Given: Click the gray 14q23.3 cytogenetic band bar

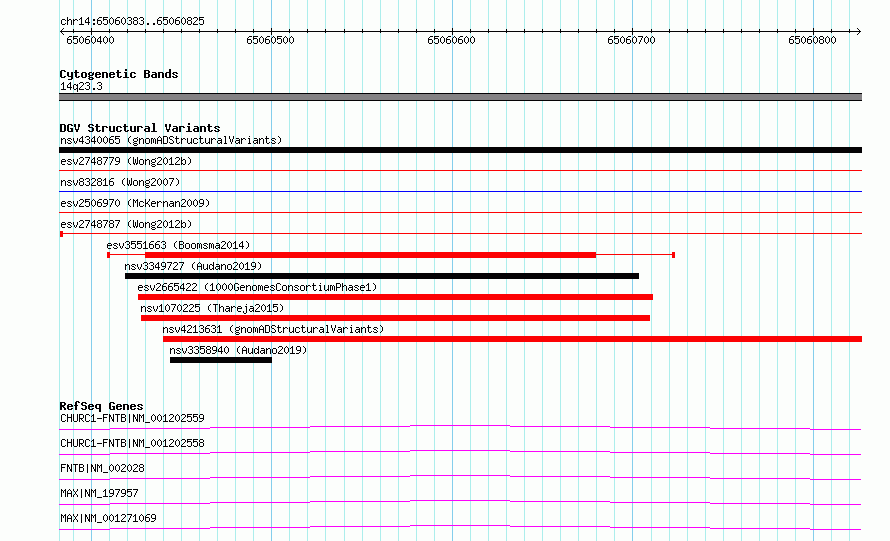Looking at the screenshot, I should [460, 97].
